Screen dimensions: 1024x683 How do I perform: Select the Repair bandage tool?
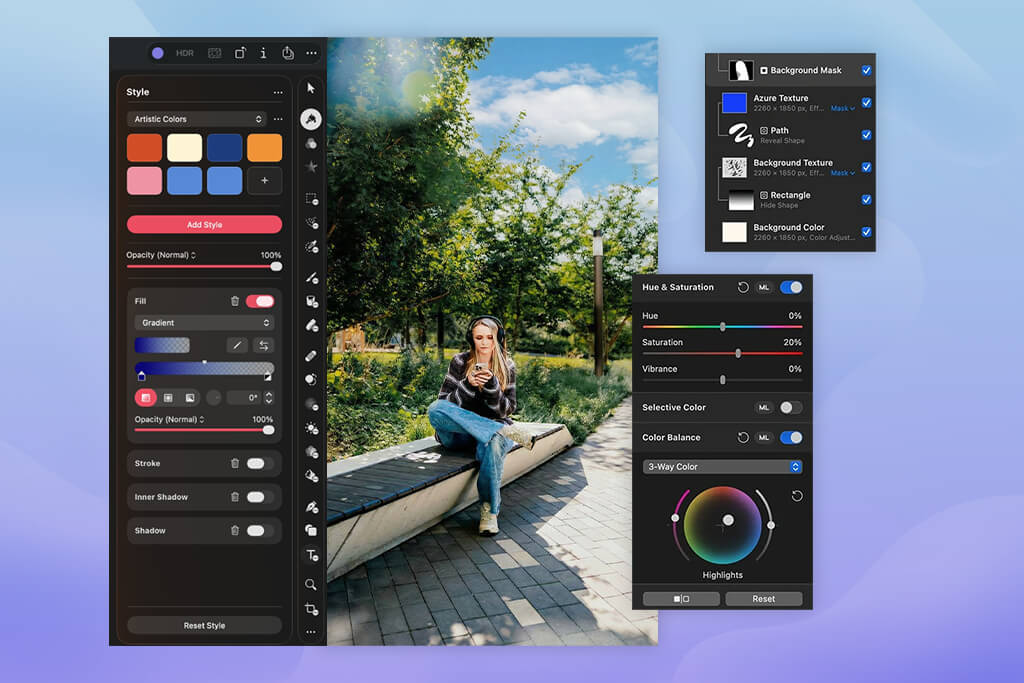tap(311, 356)
